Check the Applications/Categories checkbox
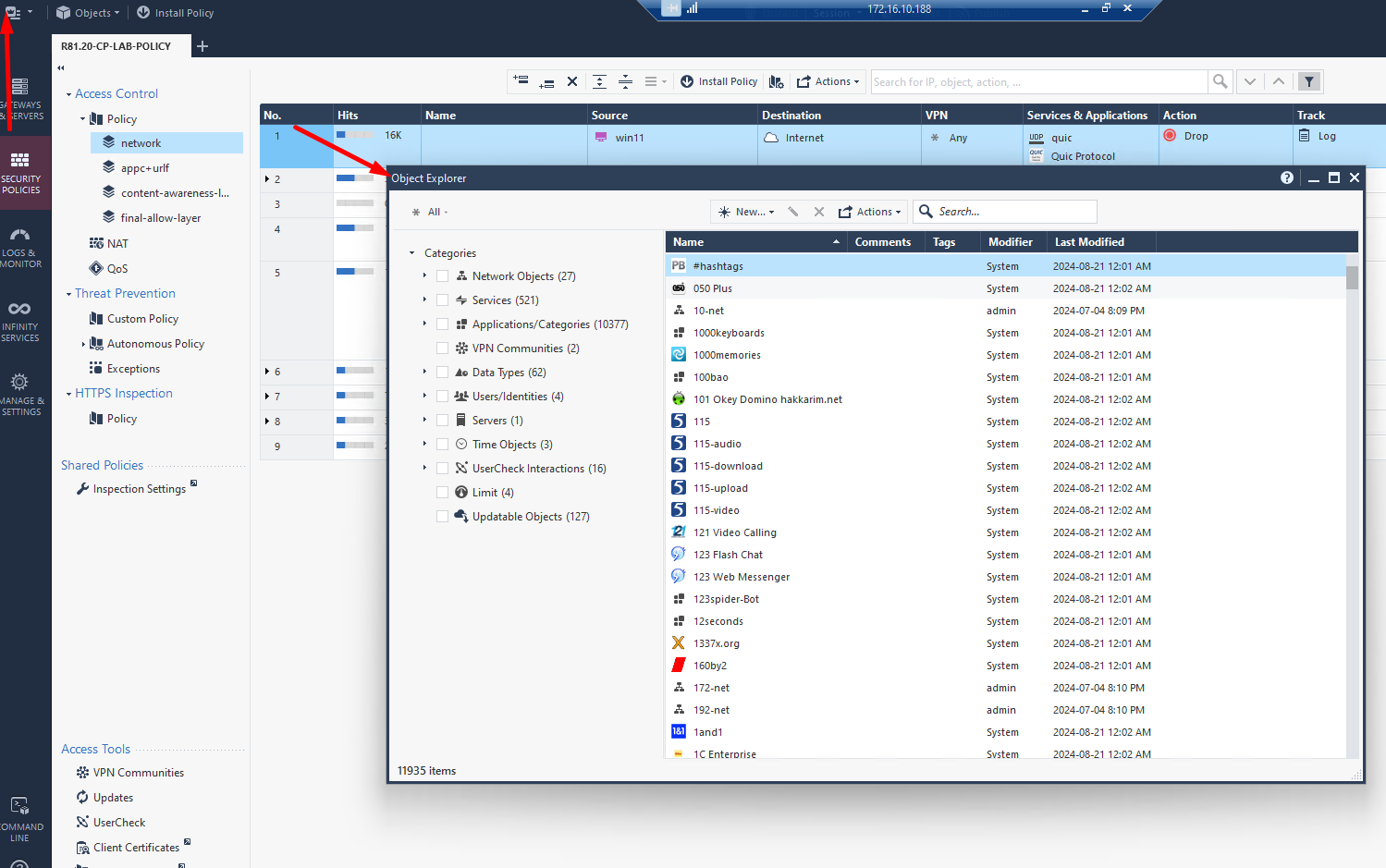The image size is (1386, 868). pyautogui.click(x=442, y=324)
